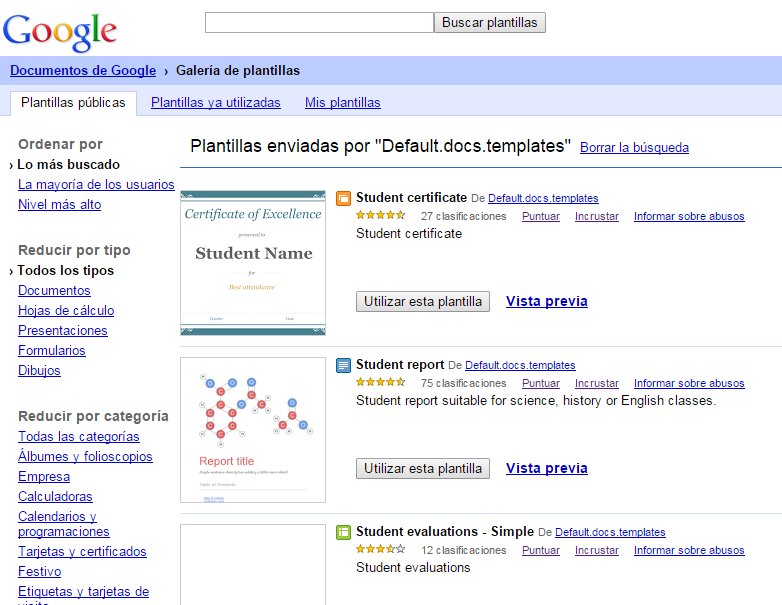The image size is (782, 605).
Task: Report abuse for Student evaluations
Action: point(689,550)
